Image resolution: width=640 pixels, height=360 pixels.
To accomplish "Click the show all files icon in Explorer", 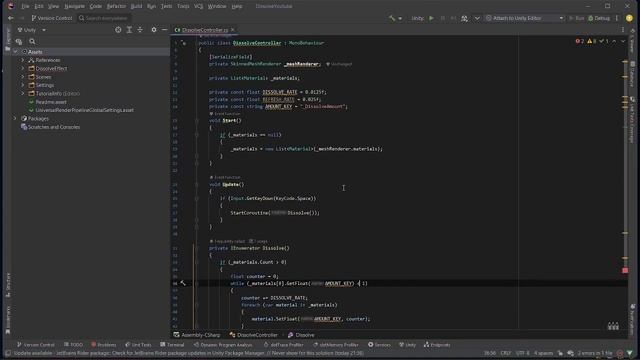I will 19,41.
